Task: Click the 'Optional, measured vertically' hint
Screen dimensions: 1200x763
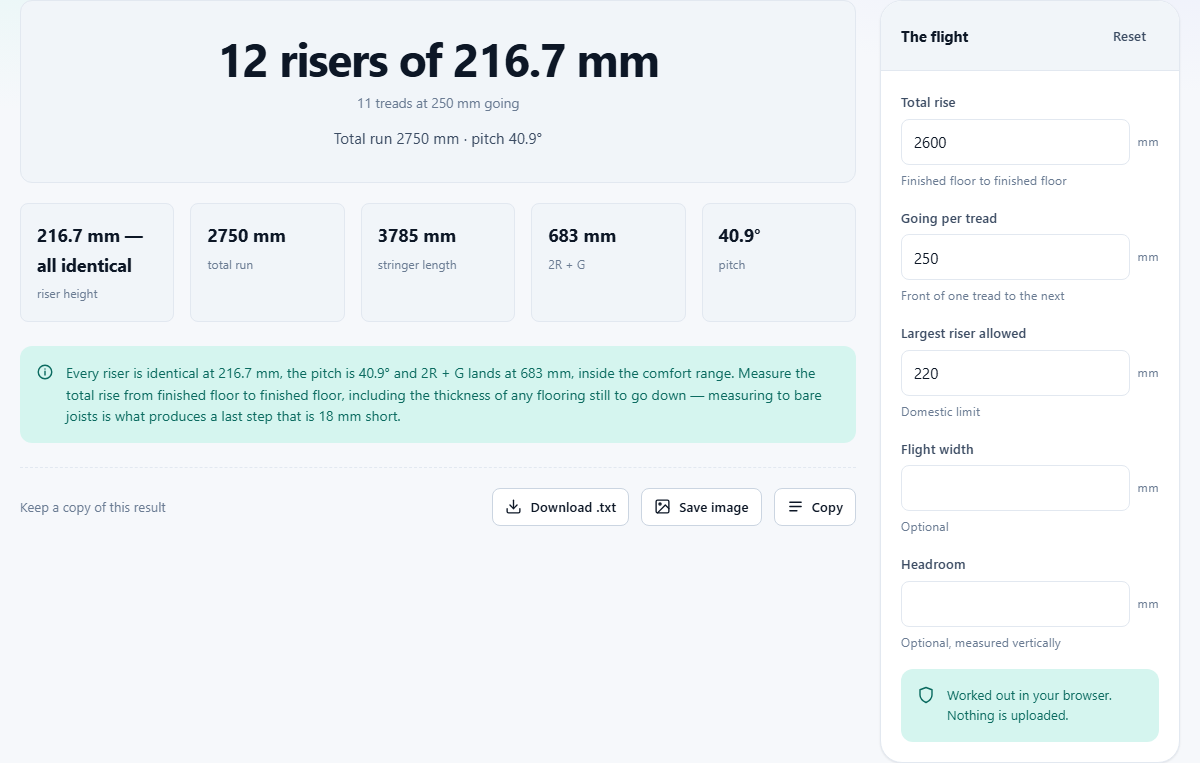Action: tap(981, 643)
